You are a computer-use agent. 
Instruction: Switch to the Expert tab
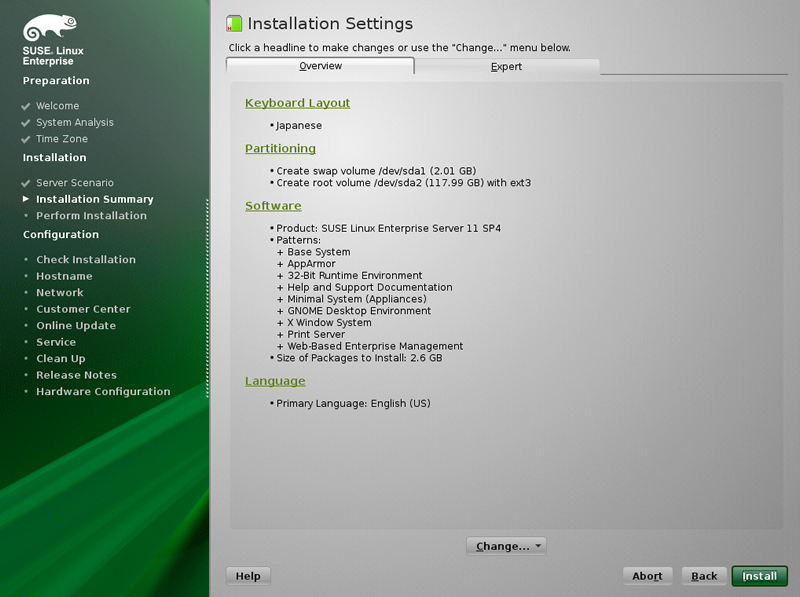(506, 66)
